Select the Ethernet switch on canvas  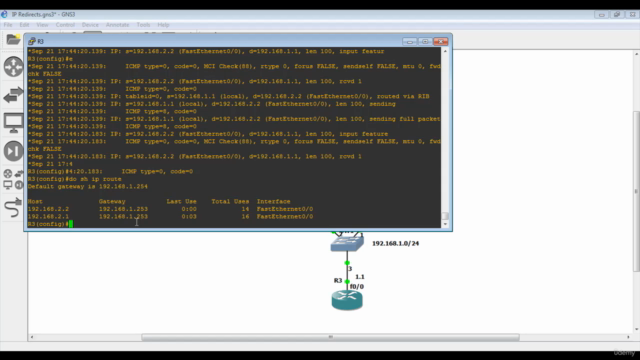coord(347,244)
